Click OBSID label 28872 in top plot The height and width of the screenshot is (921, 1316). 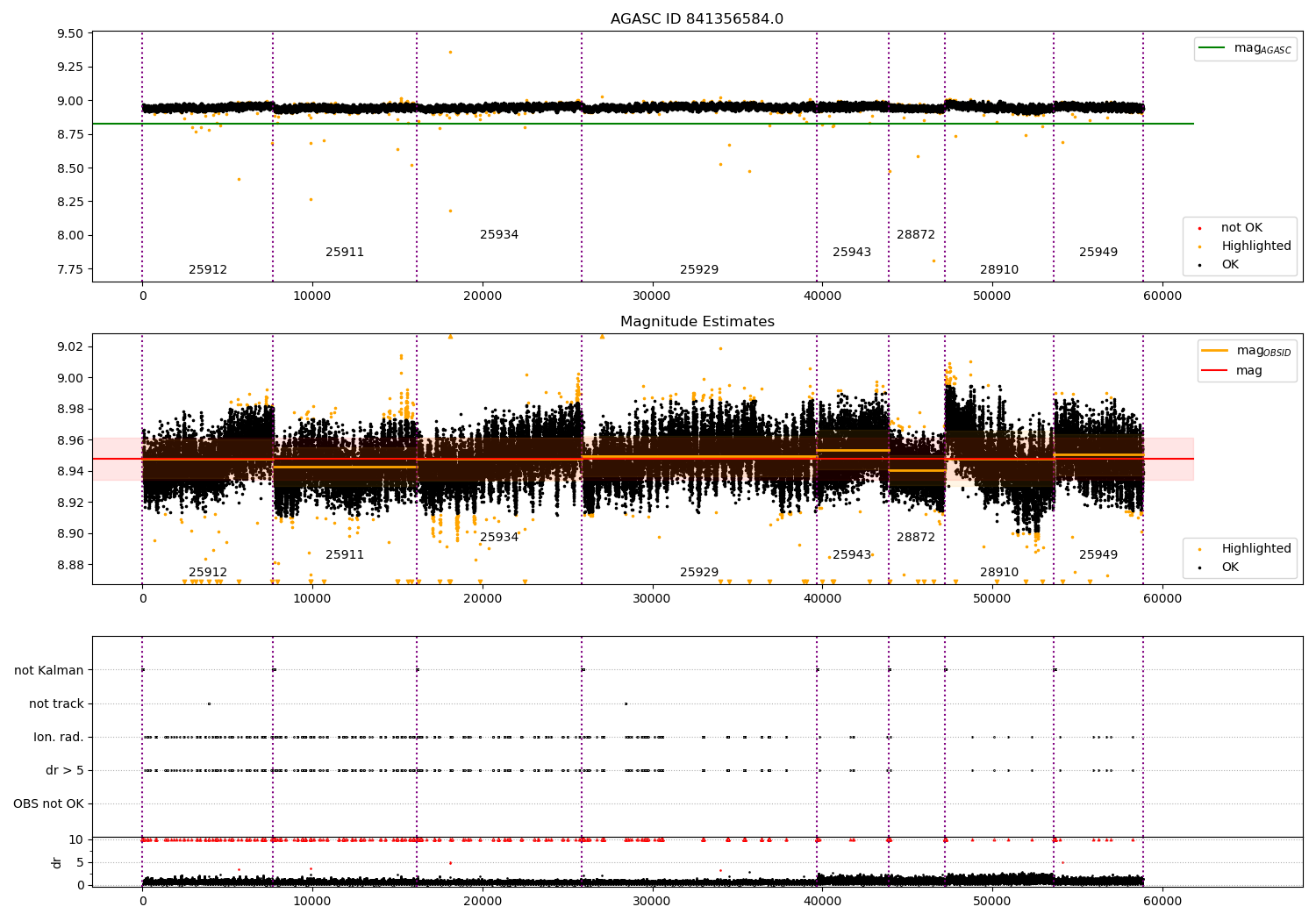(916, 235)
